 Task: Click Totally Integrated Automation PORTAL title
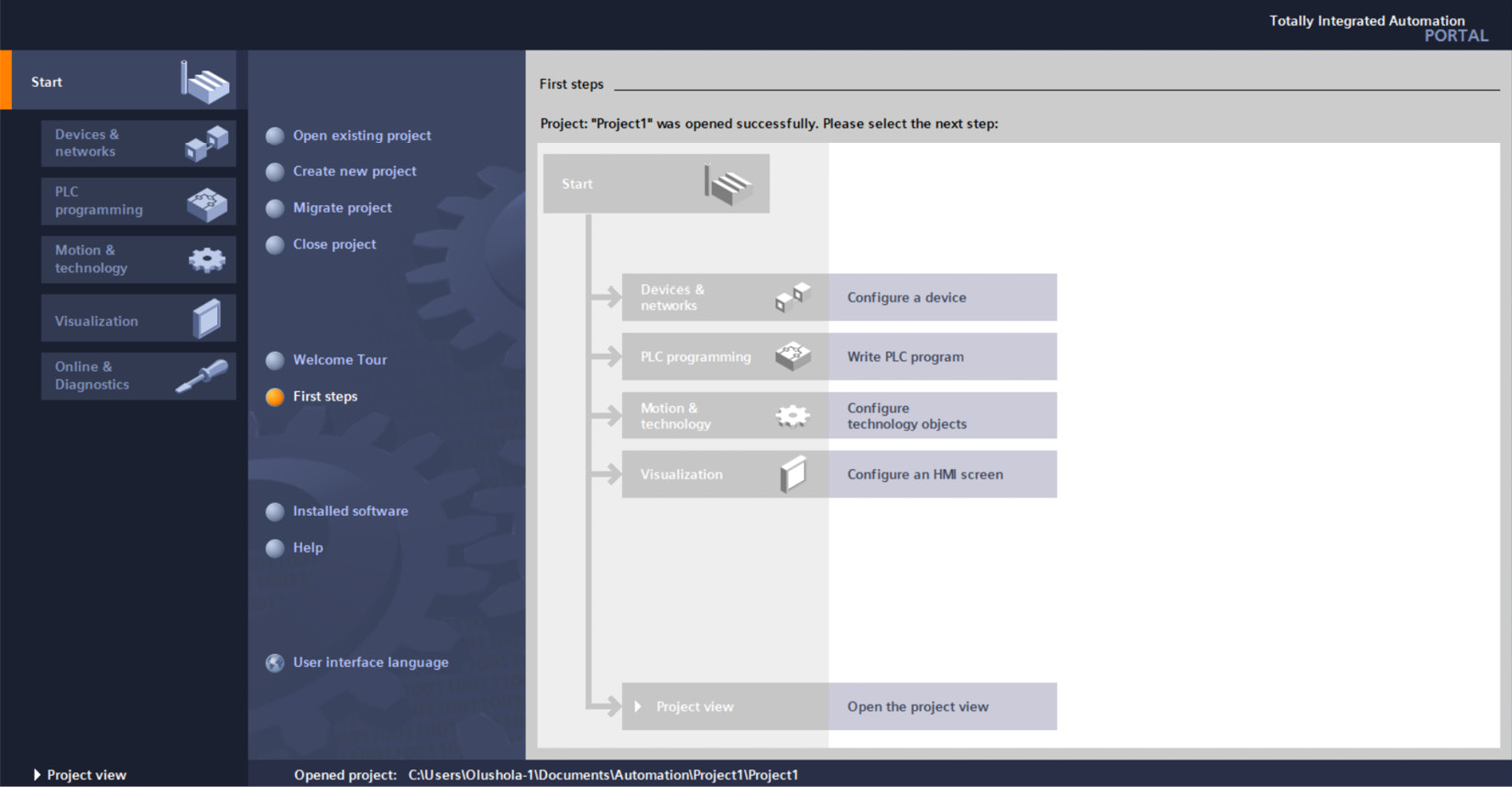pyautogui.click(x=1378, y=27)
